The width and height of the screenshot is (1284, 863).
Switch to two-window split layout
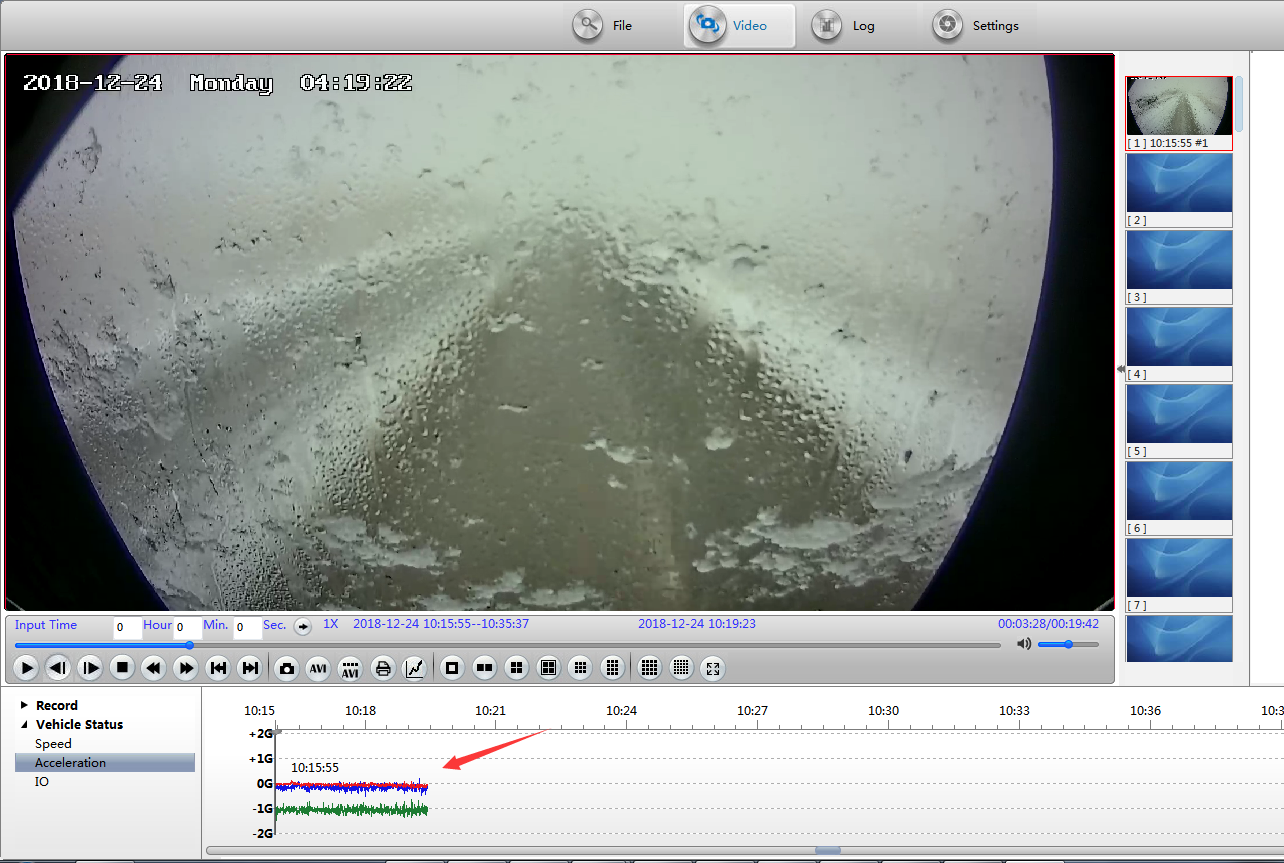pyautogui.click(x=484, y=668)
